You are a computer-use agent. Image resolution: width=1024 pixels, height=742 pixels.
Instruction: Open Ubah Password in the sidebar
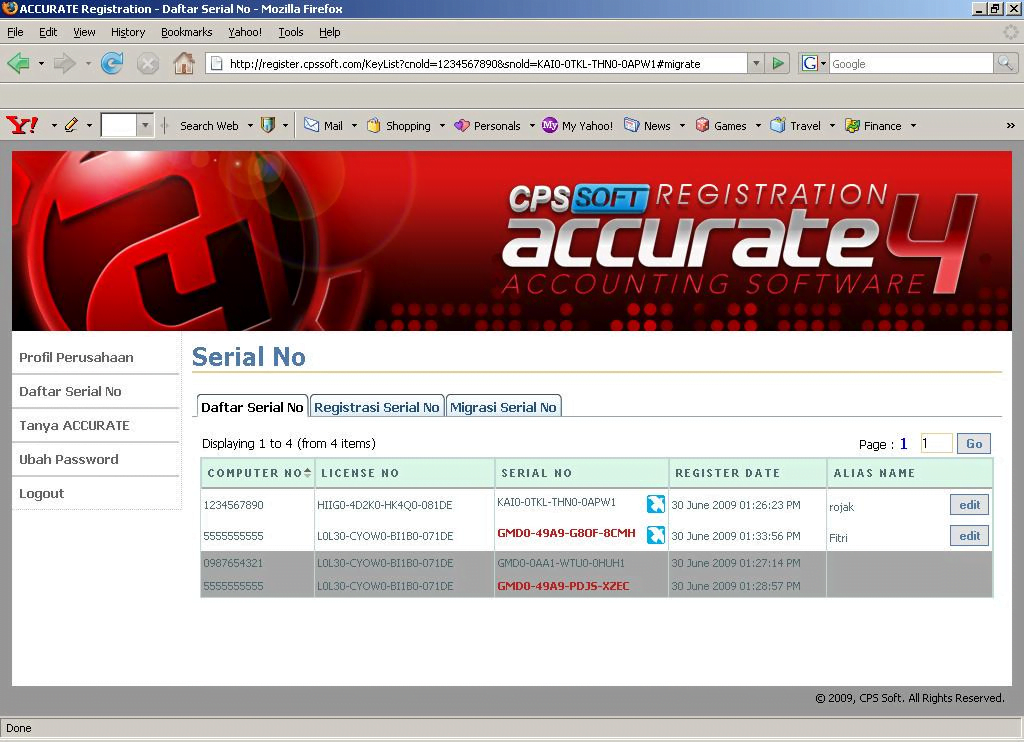tap(69, 459)
